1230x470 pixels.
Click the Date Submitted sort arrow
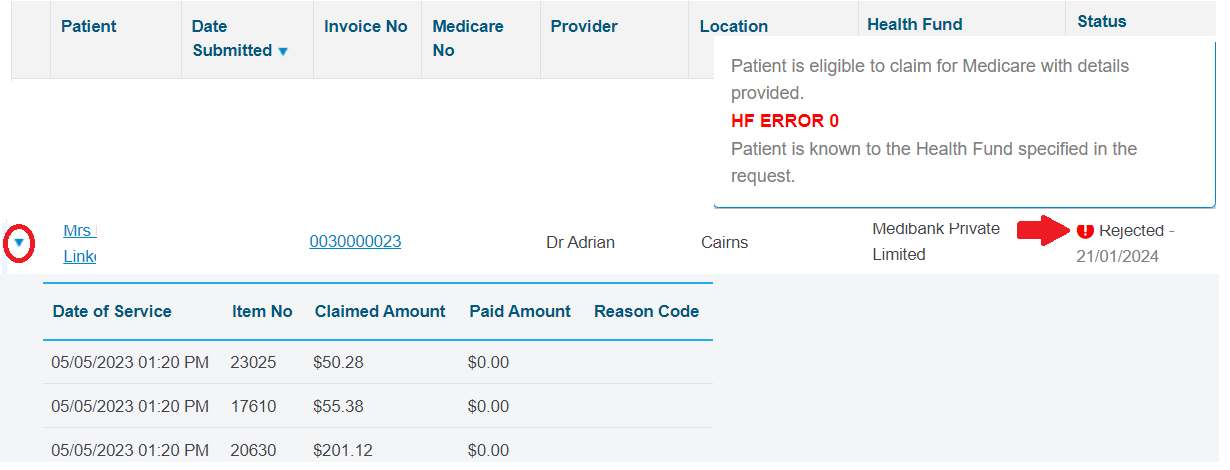coord(283,51)
